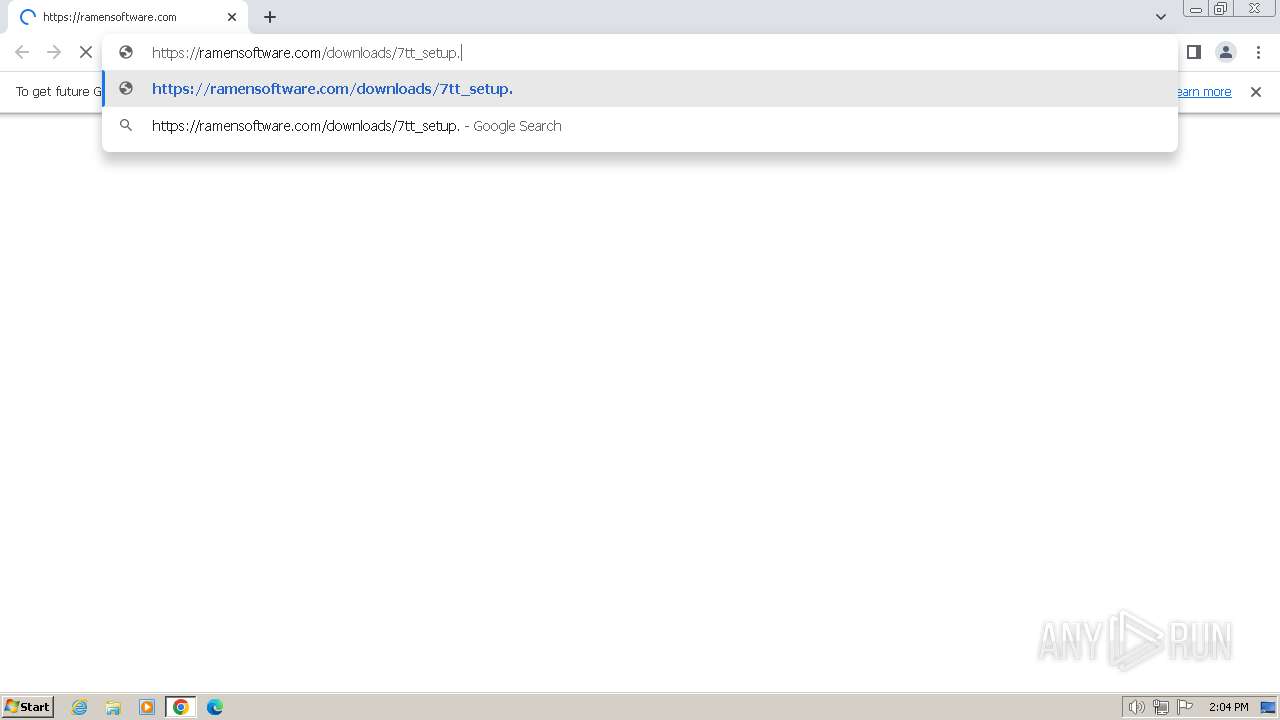Viewport: 1280px width, 720px height.
Task: Dismiss the infobar with X
Action: click(1256, 92)
